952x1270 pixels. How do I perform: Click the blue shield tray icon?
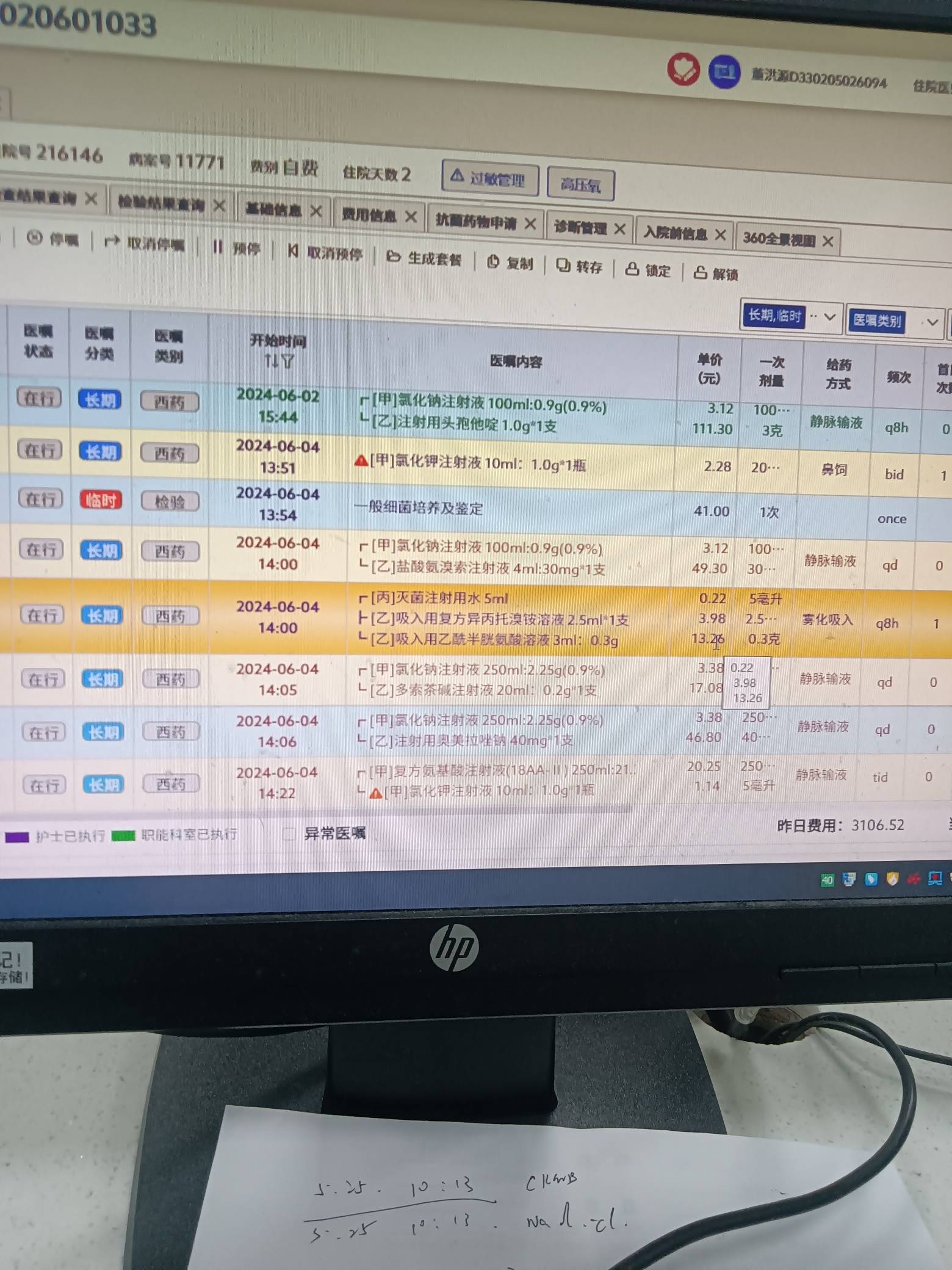pyautogui.click(x=871, y=879)
